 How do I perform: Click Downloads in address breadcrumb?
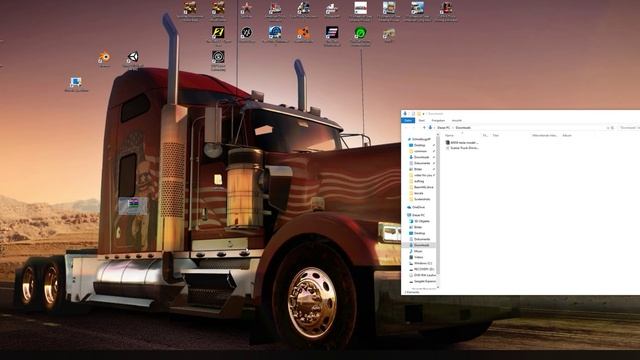463,128
